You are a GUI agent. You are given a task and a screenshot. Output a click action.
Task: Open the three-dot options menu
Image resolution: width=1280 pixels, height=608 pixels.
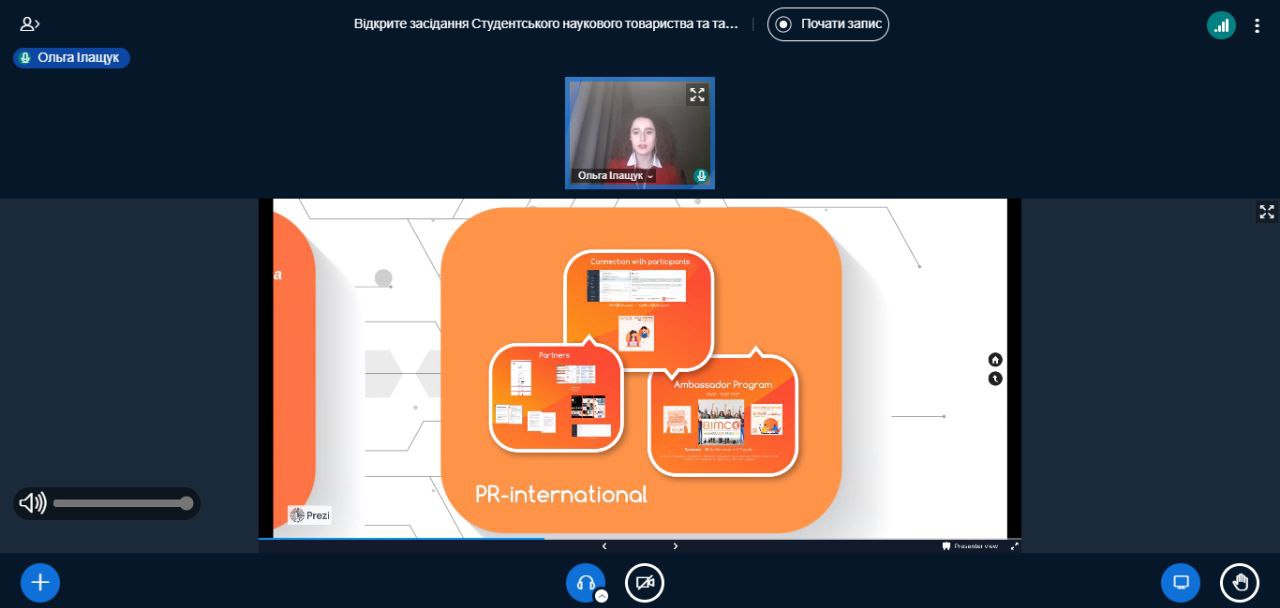1258,26
